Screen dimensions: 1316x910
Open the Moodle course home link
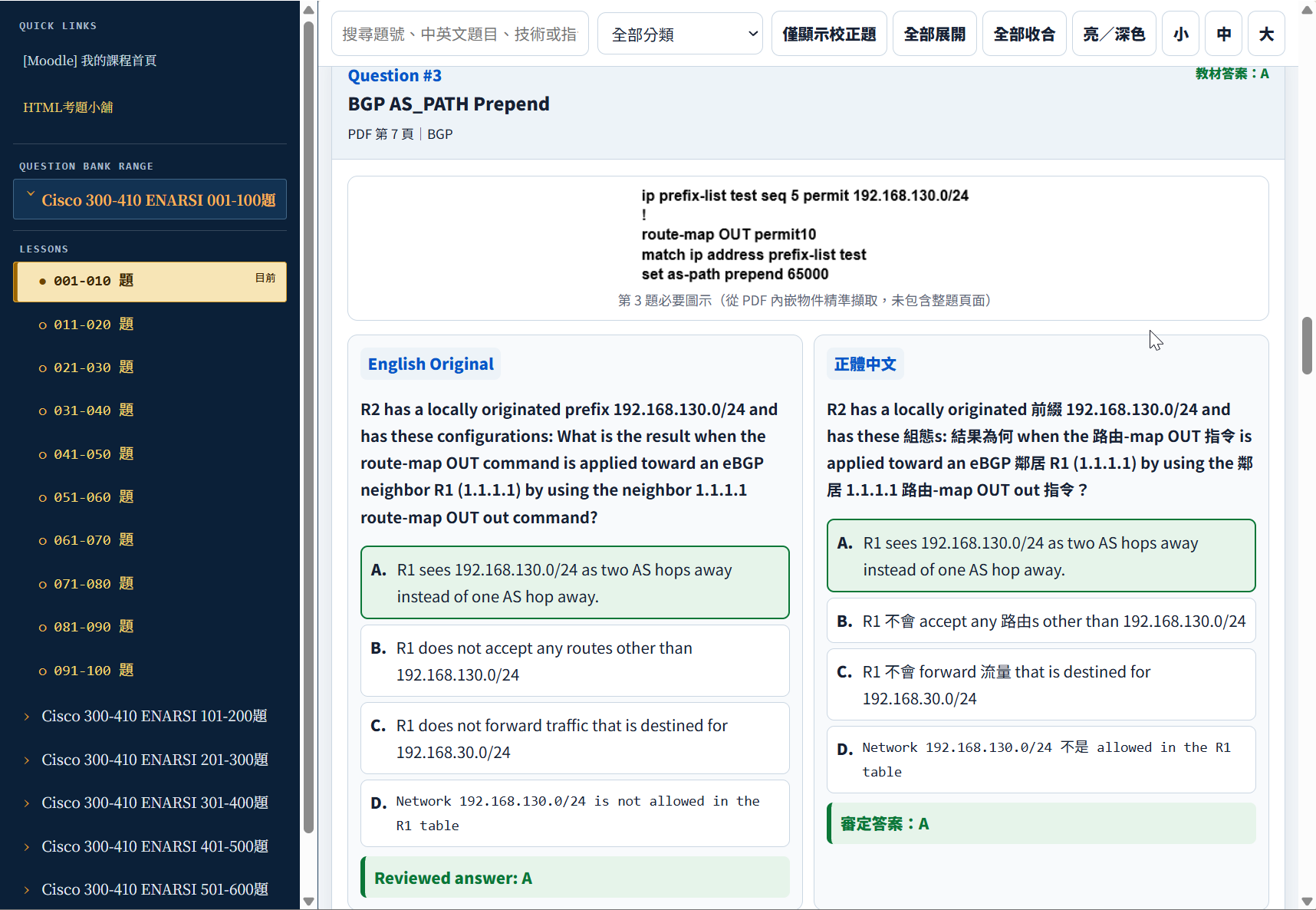point(90,61)
